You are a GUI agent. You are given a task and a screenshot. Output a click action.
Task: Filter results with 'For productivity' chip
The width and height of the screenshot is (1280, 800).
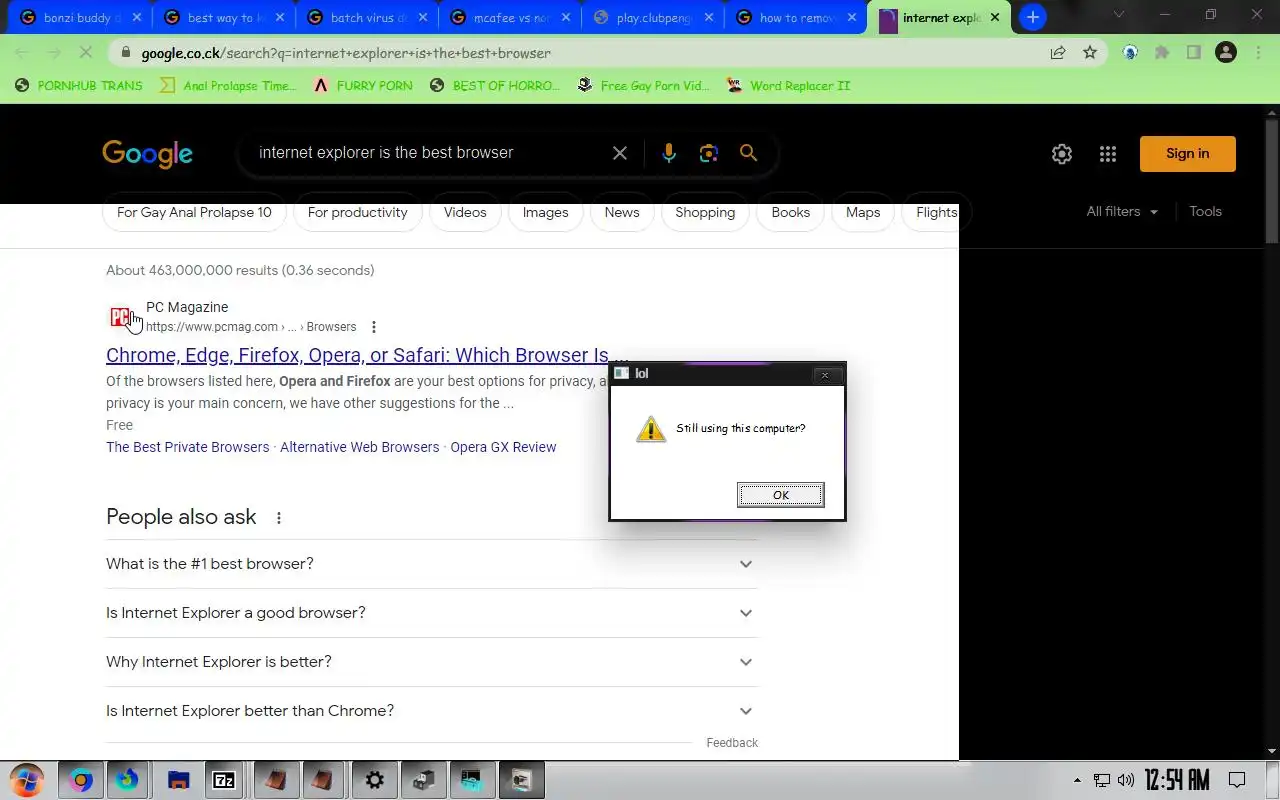pyautogui.click(x=357, y=212)
